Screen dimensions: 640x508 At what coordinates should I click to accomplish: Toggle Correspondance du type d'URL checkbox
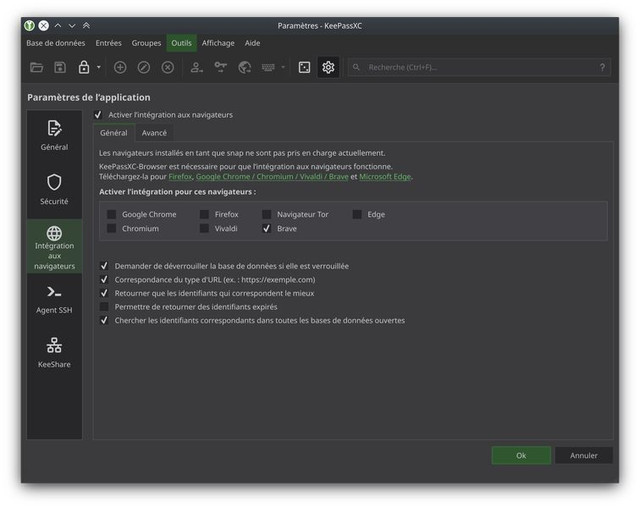click(104, 280)
